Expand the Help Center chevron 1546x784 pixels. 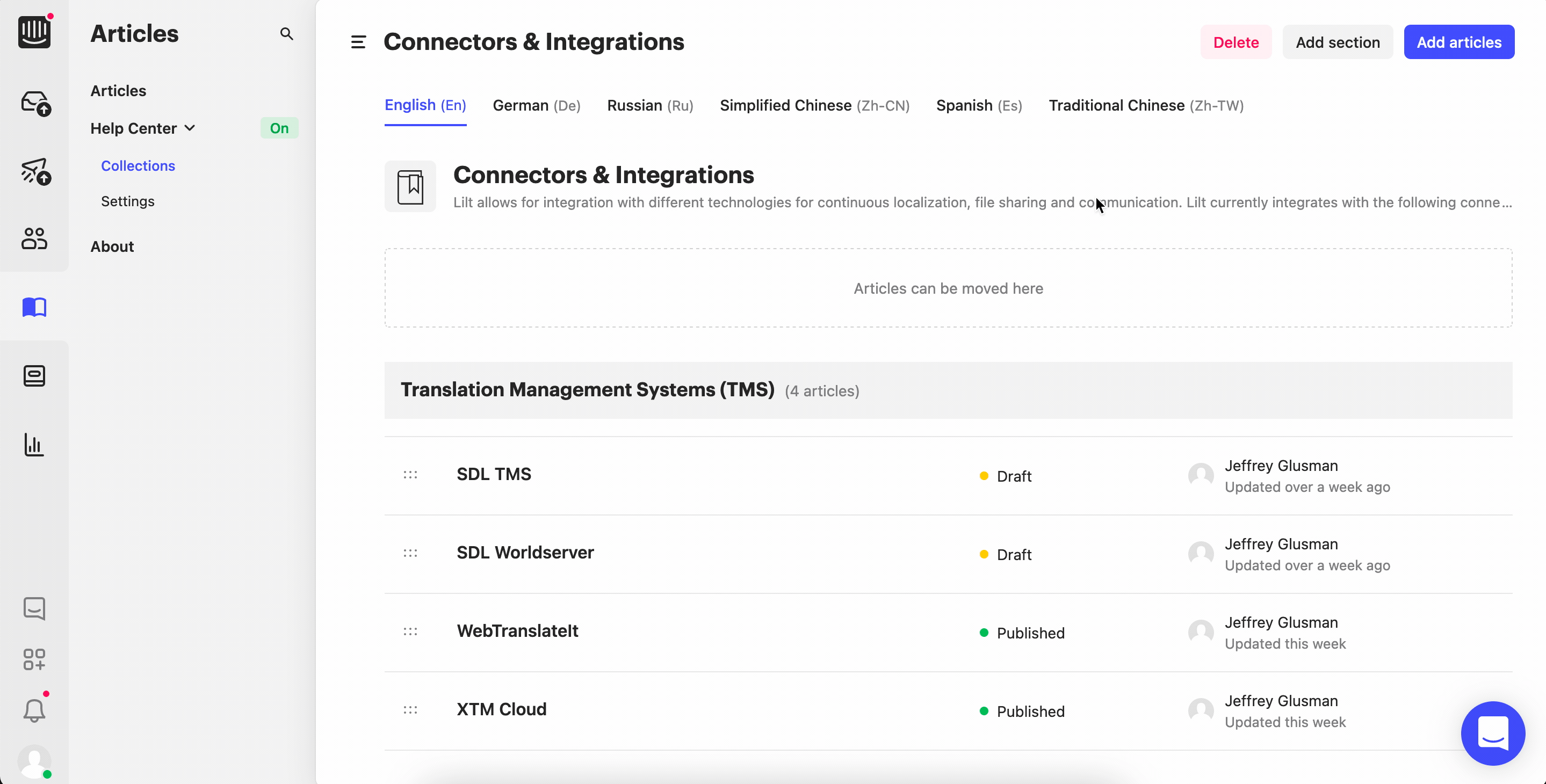point(190,128)
